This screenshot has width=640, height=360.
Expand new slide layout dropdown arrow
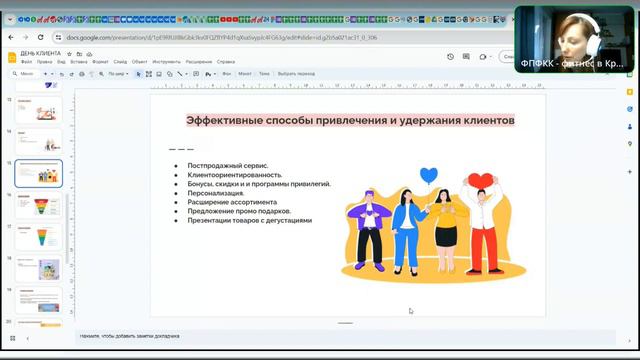(52, 74)
